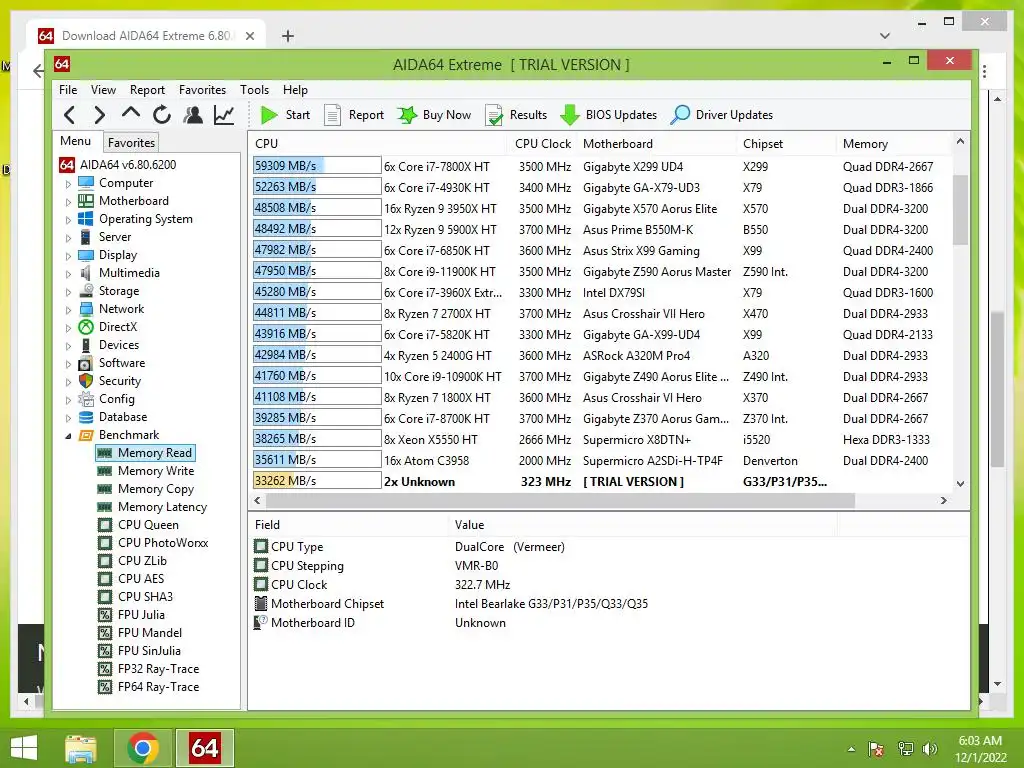The height and width of the screenshot is (768, 1024).
Task: Select the Devices icon in the tree
Action: [x=86, y=345]
